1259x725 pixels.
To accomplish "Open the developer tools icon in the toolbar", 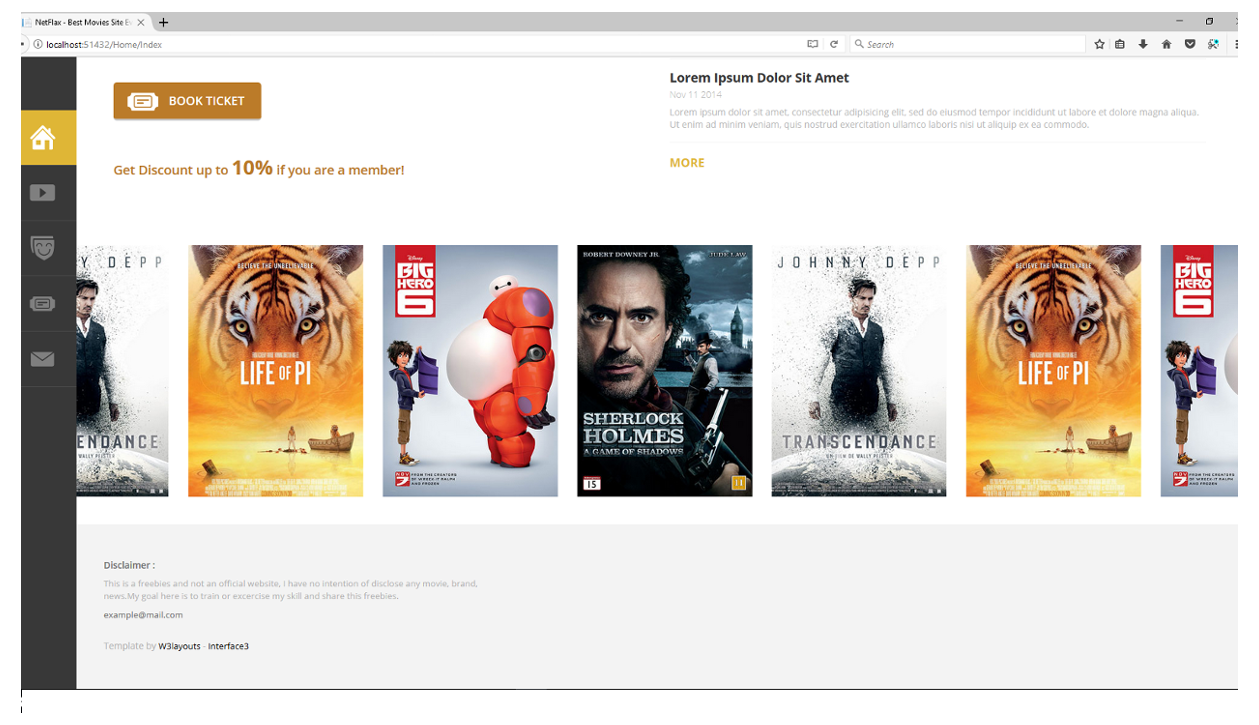I will point(1213,44).
